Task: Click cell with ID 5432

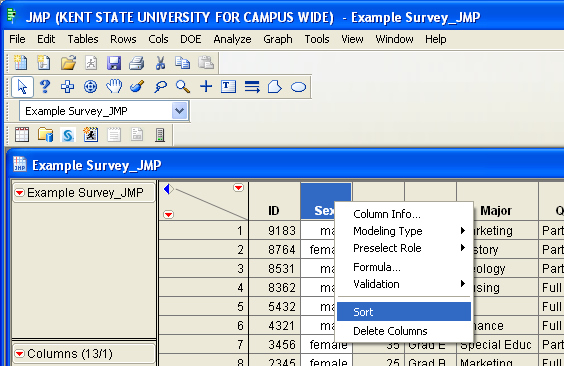Action: coord(274,307)
